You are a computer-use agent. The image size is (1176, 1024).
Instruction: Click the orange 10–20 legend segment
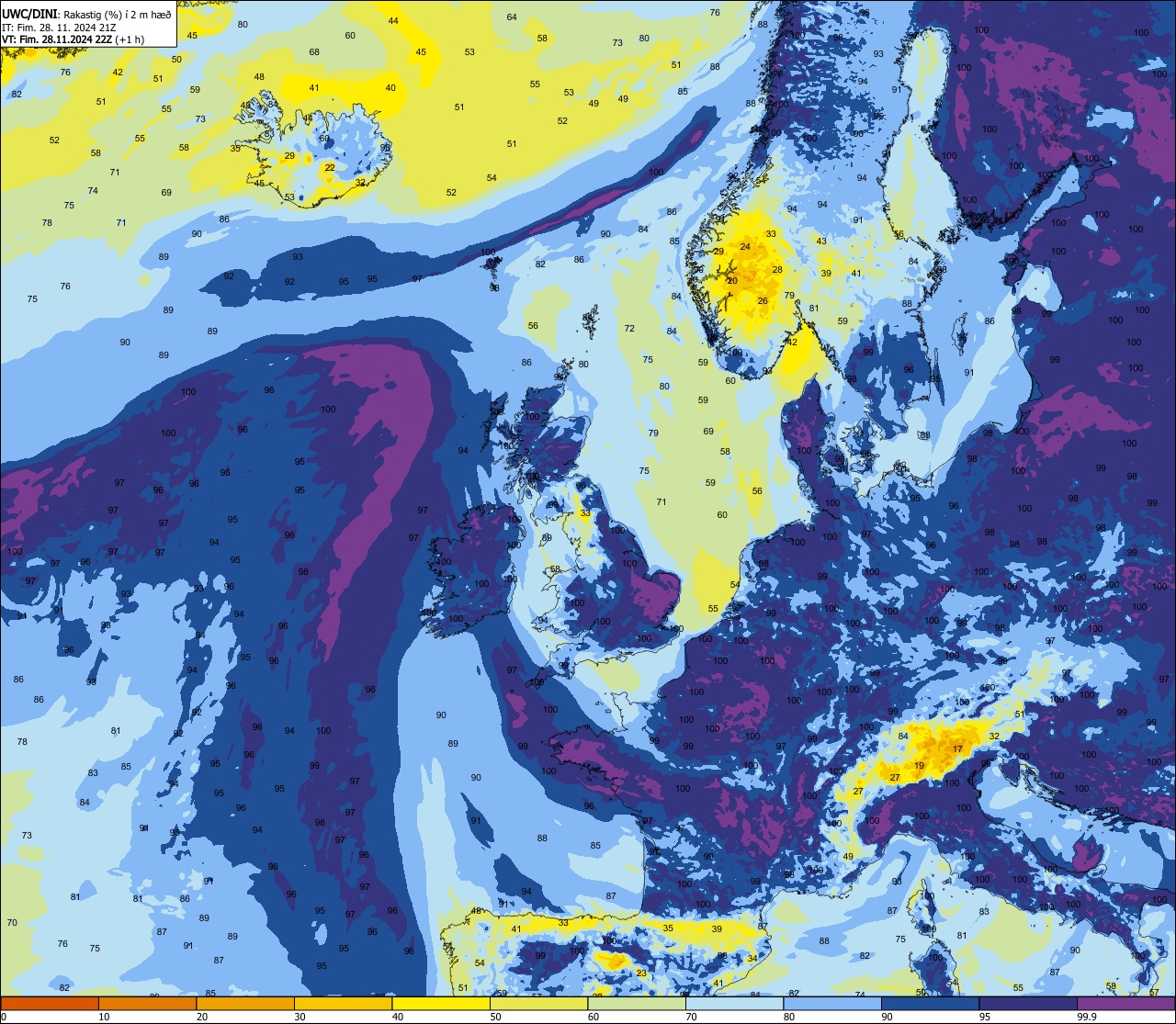pyautogui.click(x=147, y=1004)
